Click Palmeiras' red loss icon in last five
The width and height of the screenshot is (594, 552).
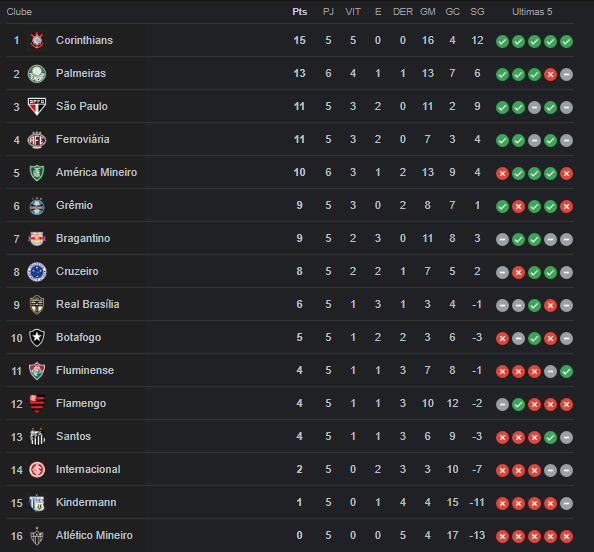[x=550, y=75]
